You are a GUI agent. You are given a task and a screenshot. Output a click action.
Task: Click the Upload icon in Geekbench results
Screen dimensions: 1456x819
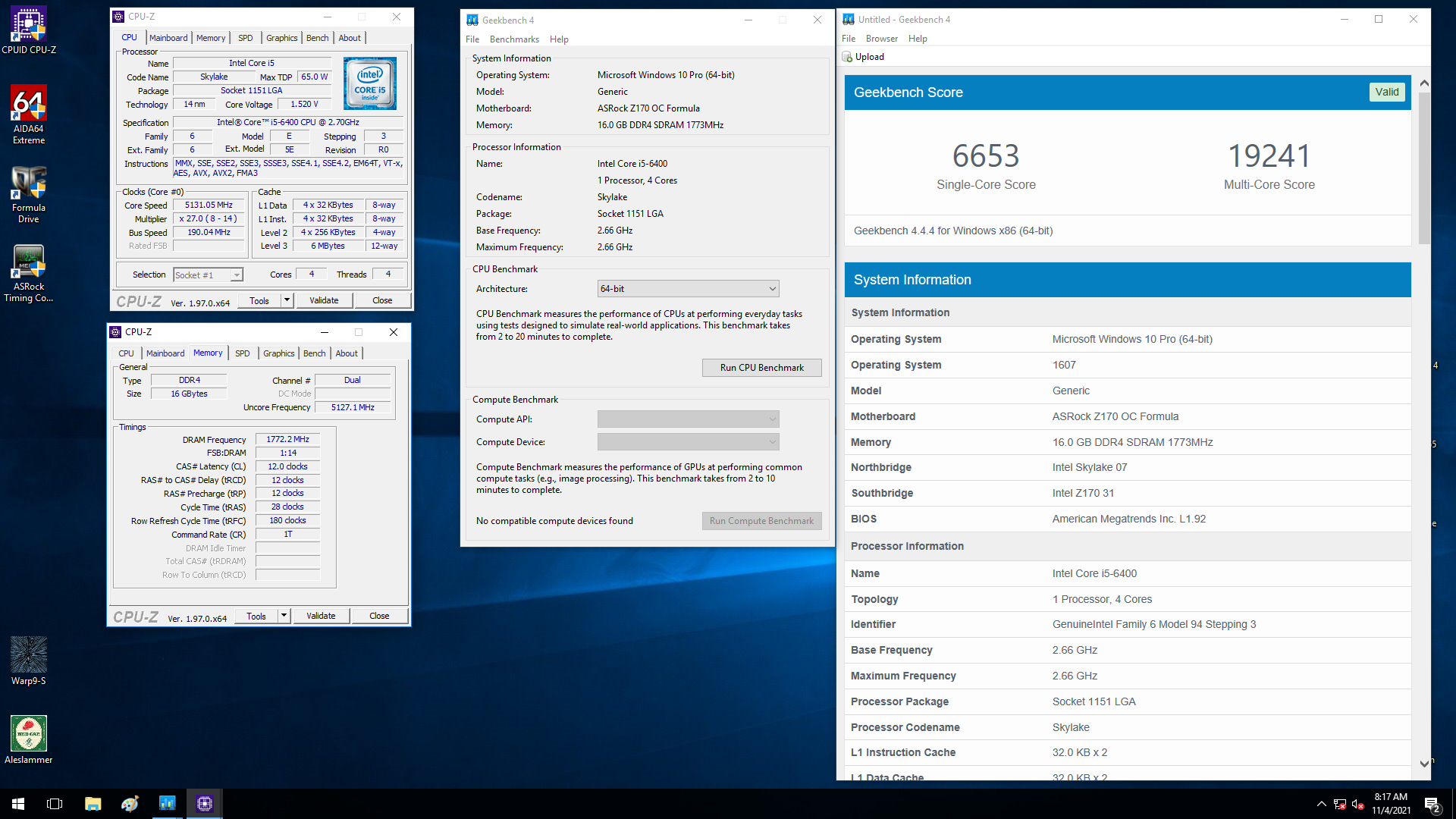tap(847, 57)
